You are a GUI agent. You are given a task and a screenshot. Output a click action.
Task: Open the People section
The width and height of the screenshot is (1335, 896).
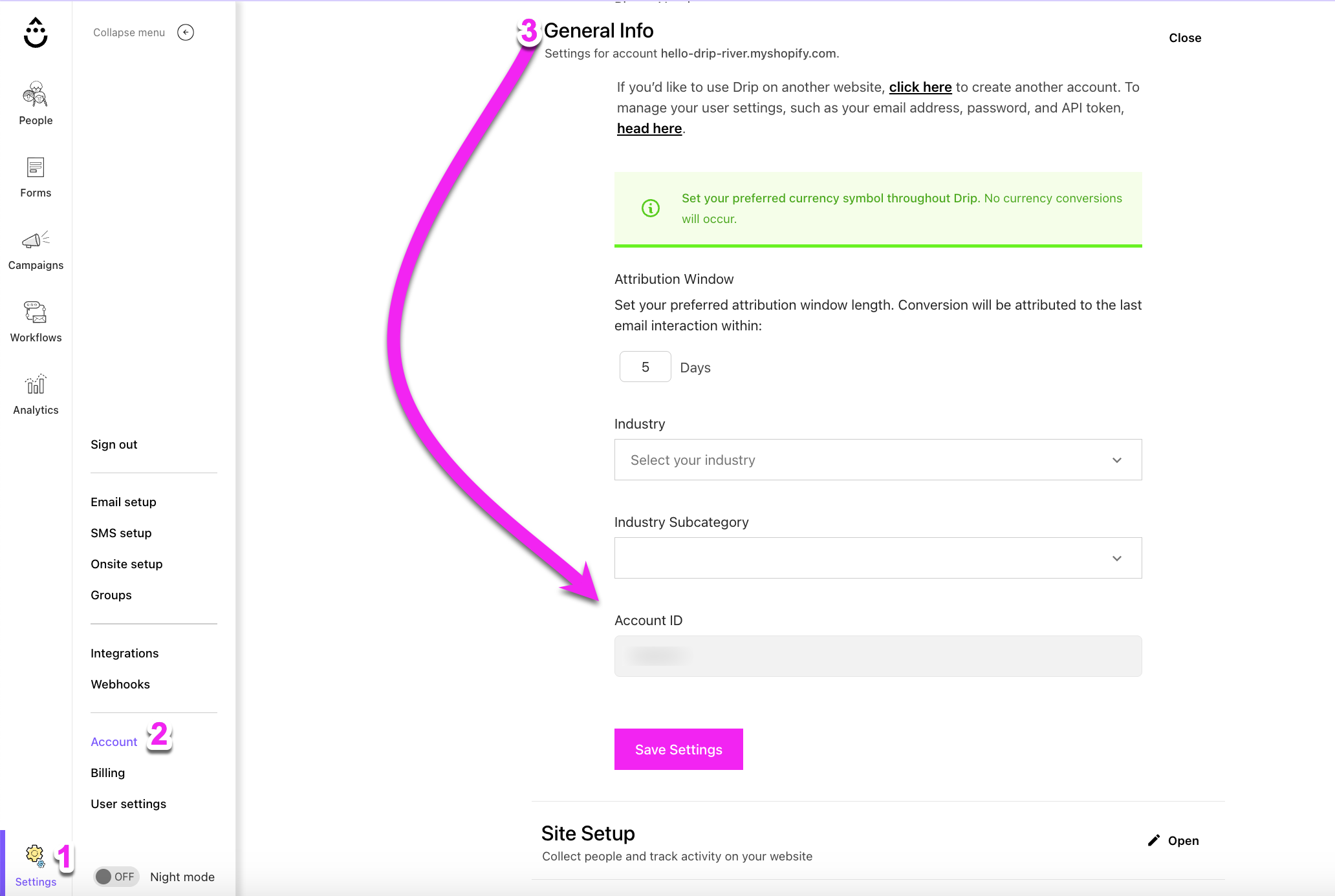36,103
